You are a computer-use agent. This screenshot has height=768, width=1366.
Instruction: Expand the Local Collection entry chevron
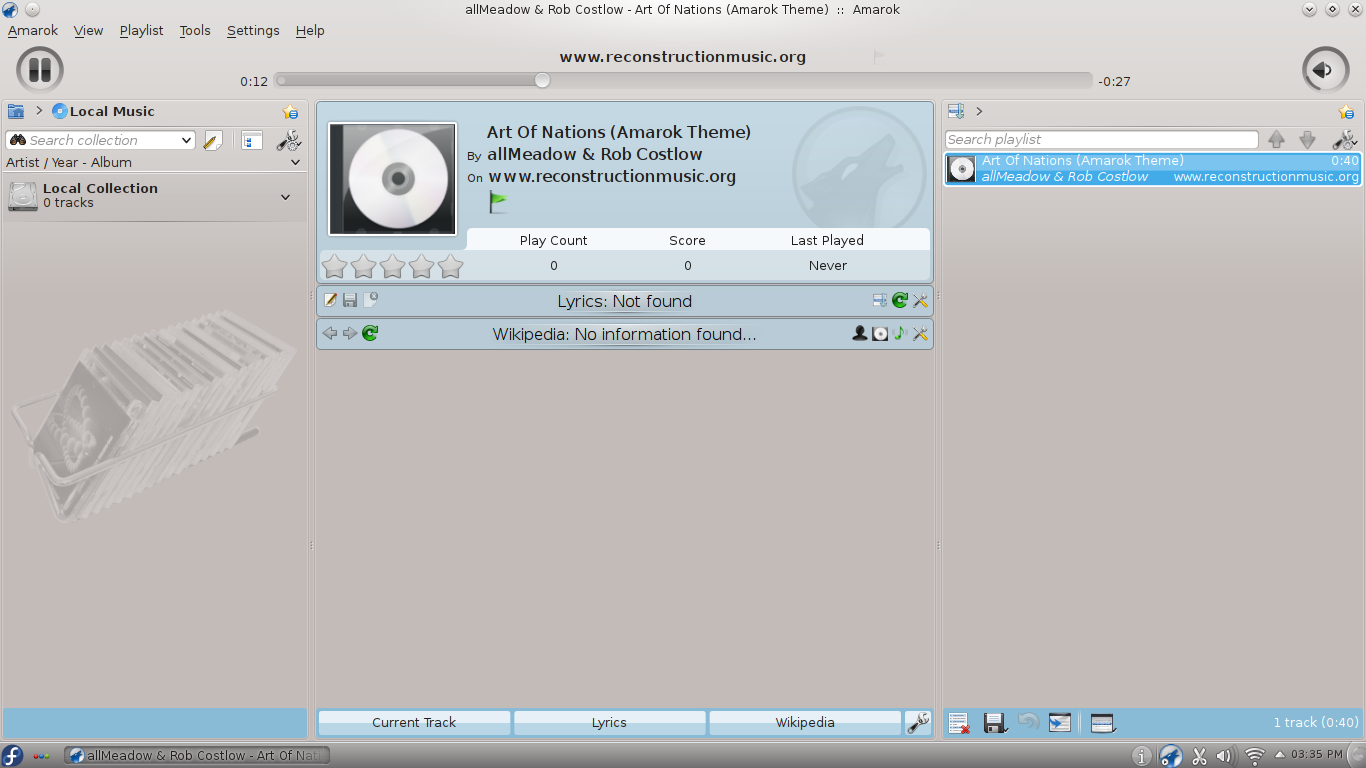(x=286, y=197)
